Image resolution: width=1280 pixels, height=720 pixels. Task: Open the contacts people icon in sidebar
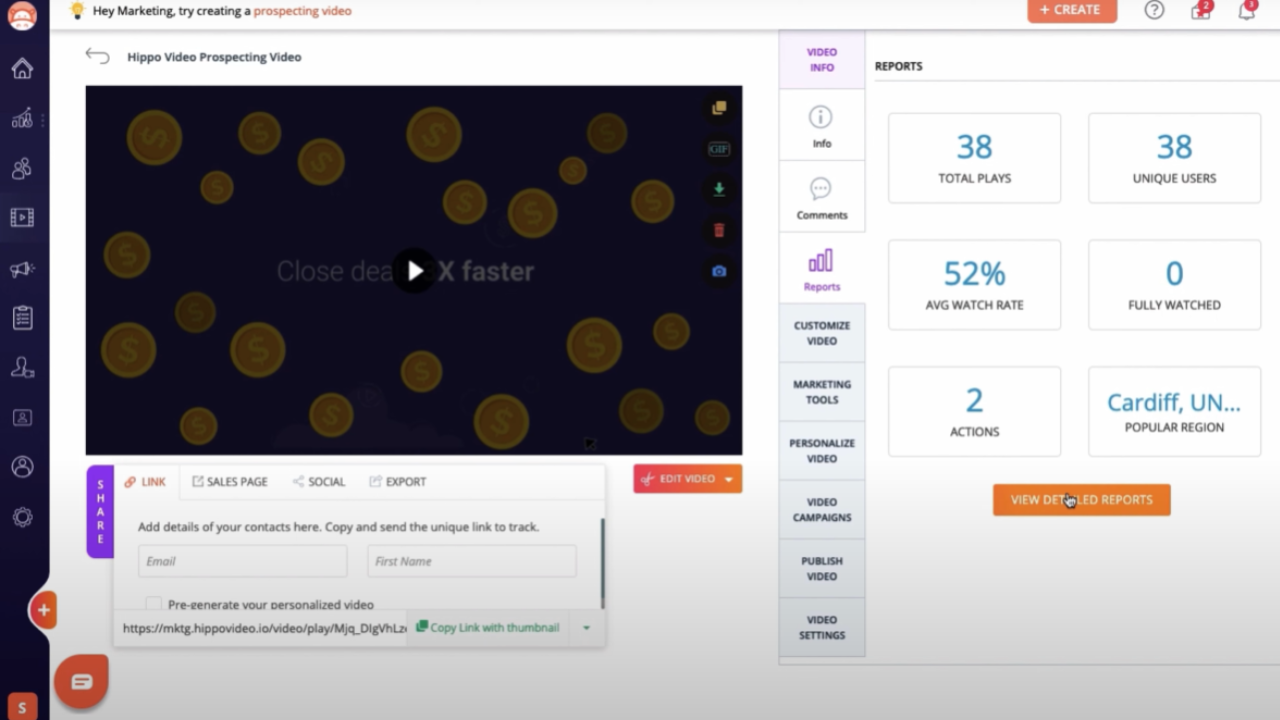tap(22, 168)
